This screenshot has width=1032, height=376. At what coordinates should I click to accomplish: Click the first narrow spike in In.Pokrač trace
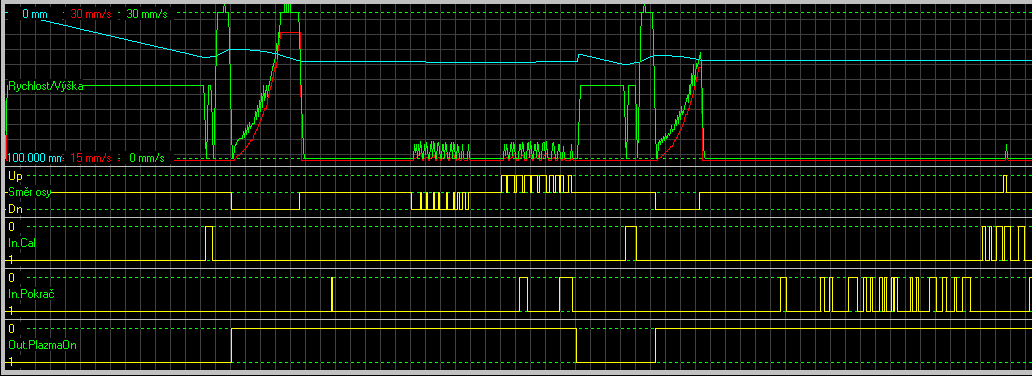pyautogui.click(x=332, y=294)
